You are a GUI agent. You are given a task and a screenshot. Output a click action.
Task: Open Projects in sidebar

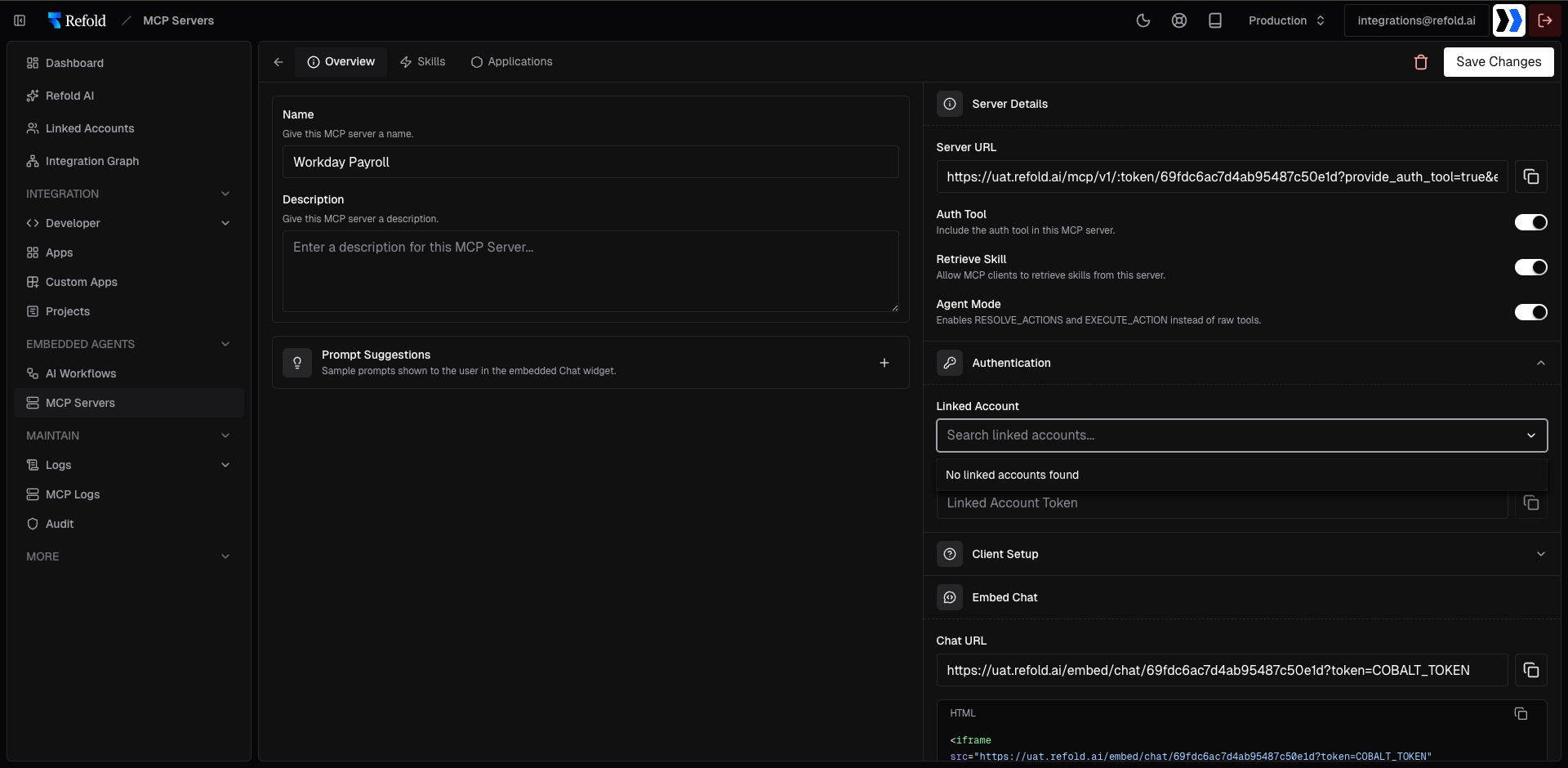tap(129, 311)
